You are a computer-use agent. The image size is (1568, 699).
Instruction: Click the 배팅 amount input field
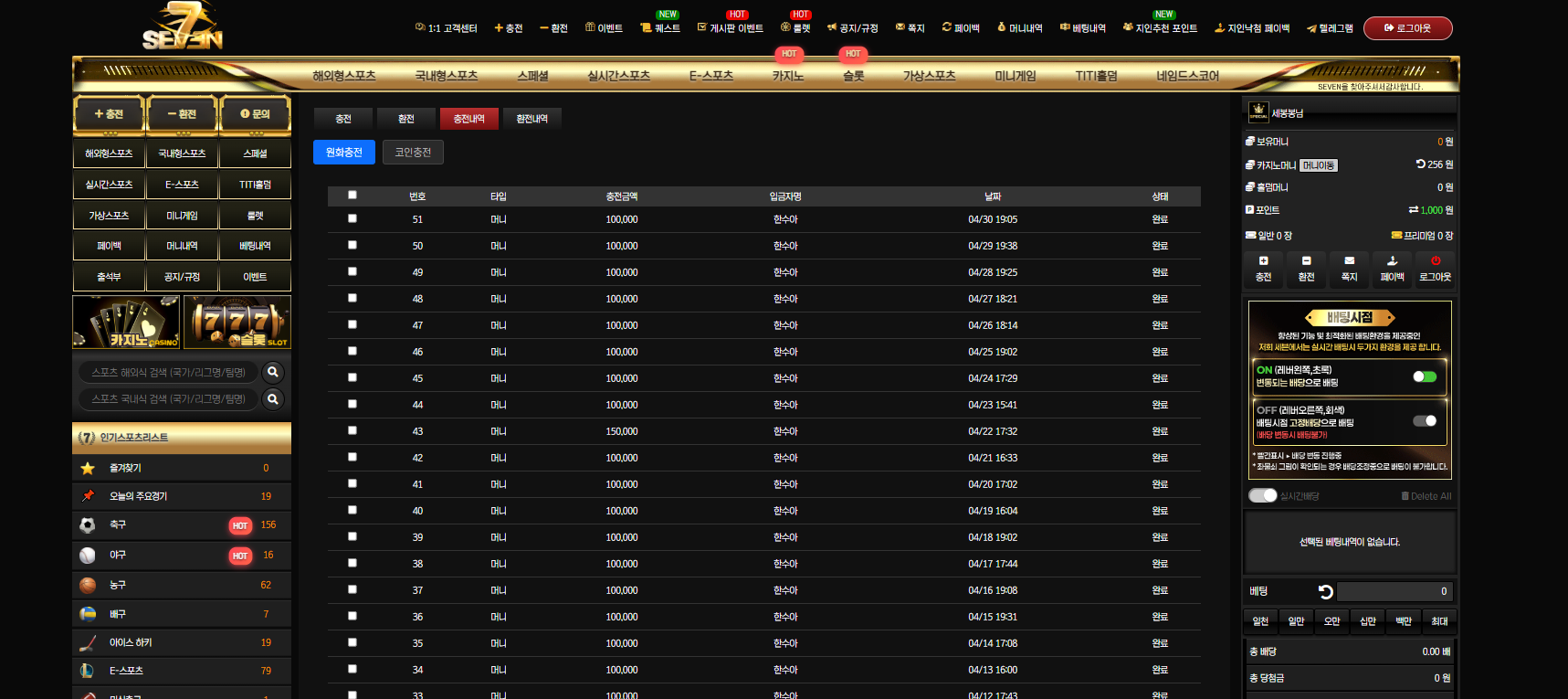1394,591
